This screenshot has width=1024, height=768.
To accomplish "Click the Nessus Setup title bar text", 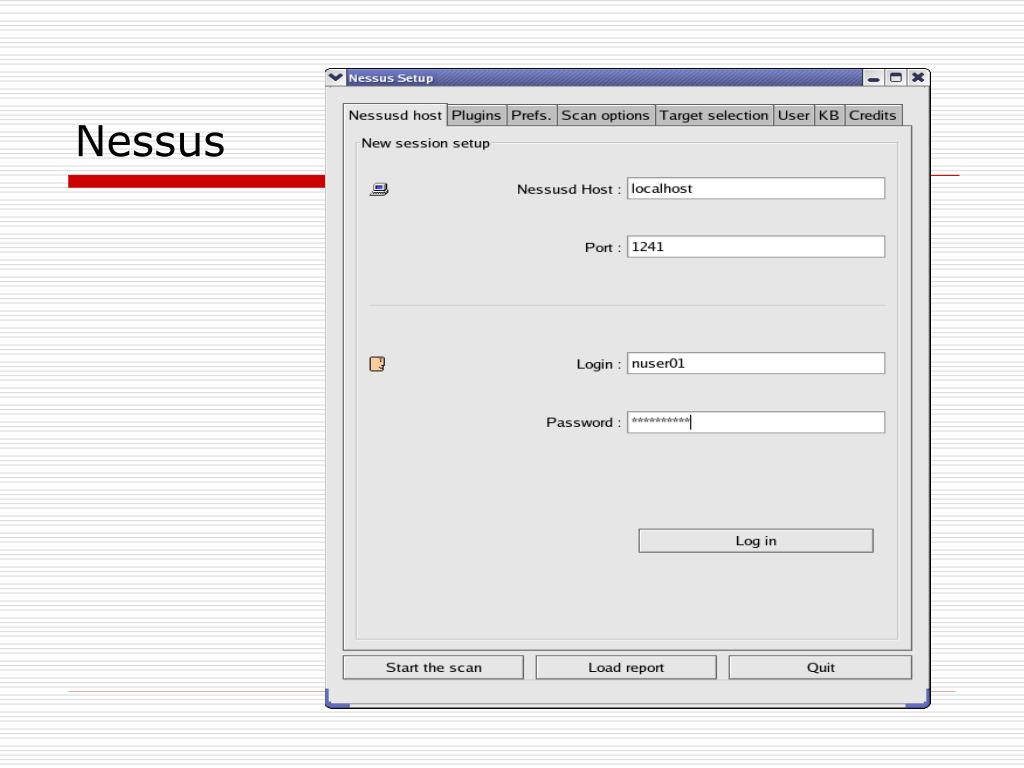I will pos(391,78).
